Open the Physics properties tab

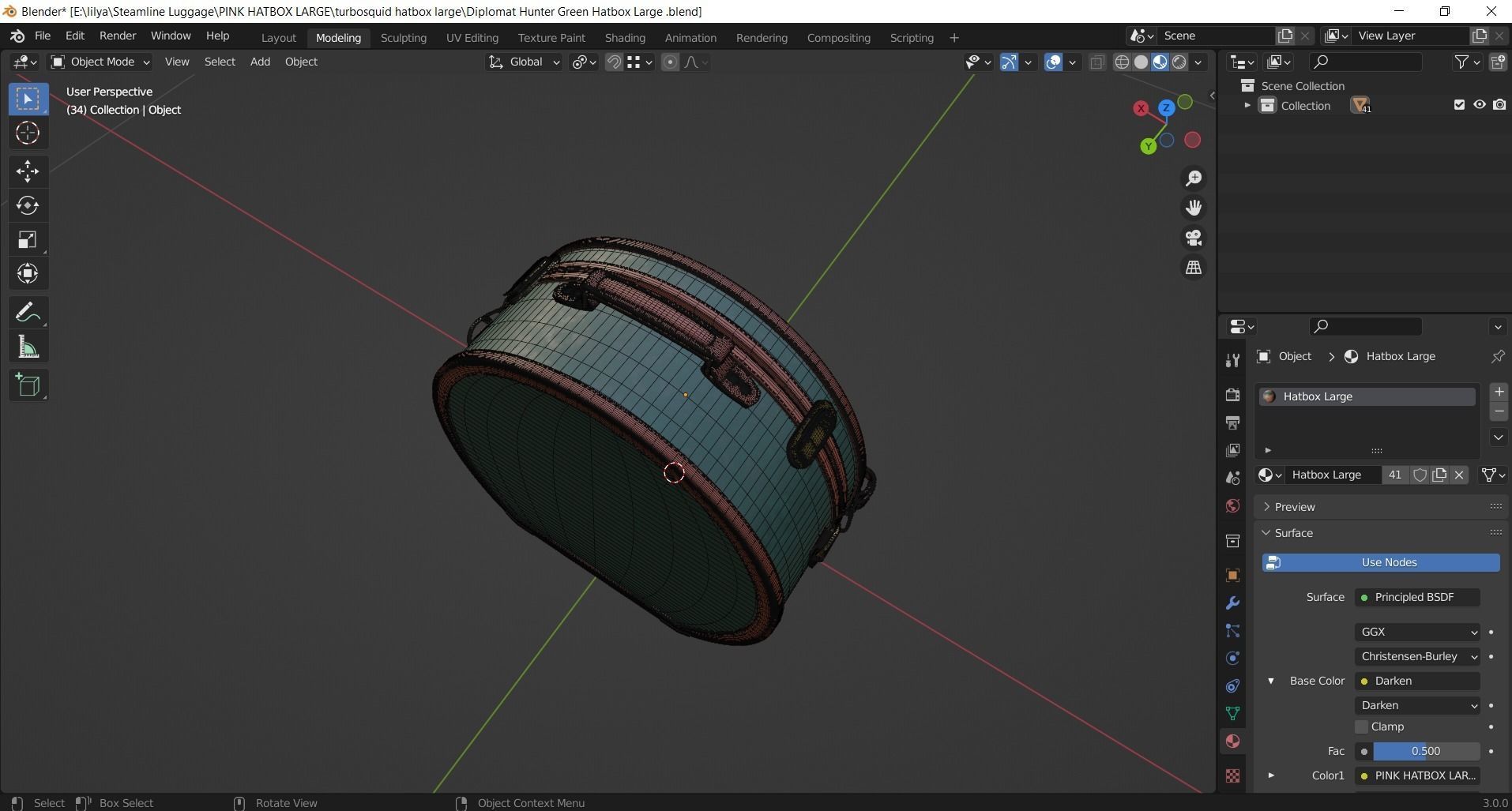[1232, 658]
